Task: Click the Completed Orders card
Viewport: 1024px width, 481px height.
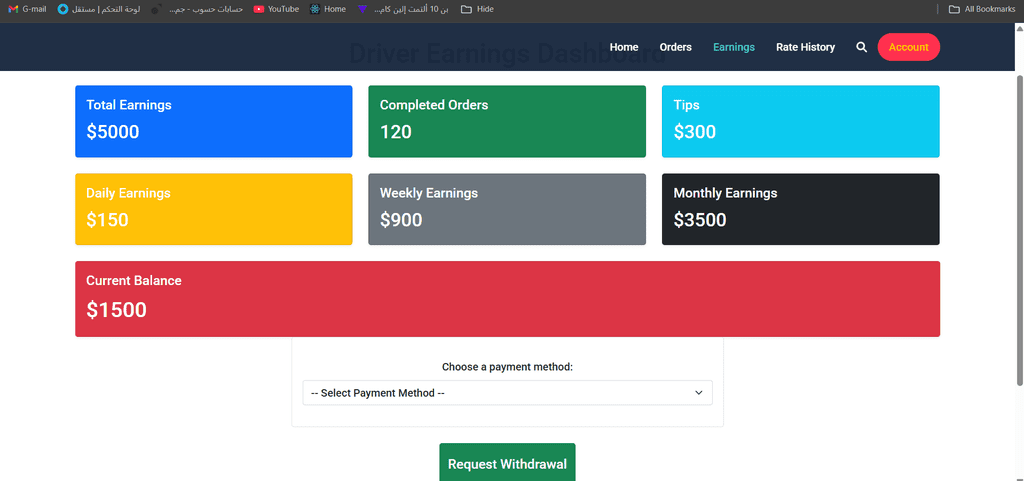Action: tap(507, 121)
